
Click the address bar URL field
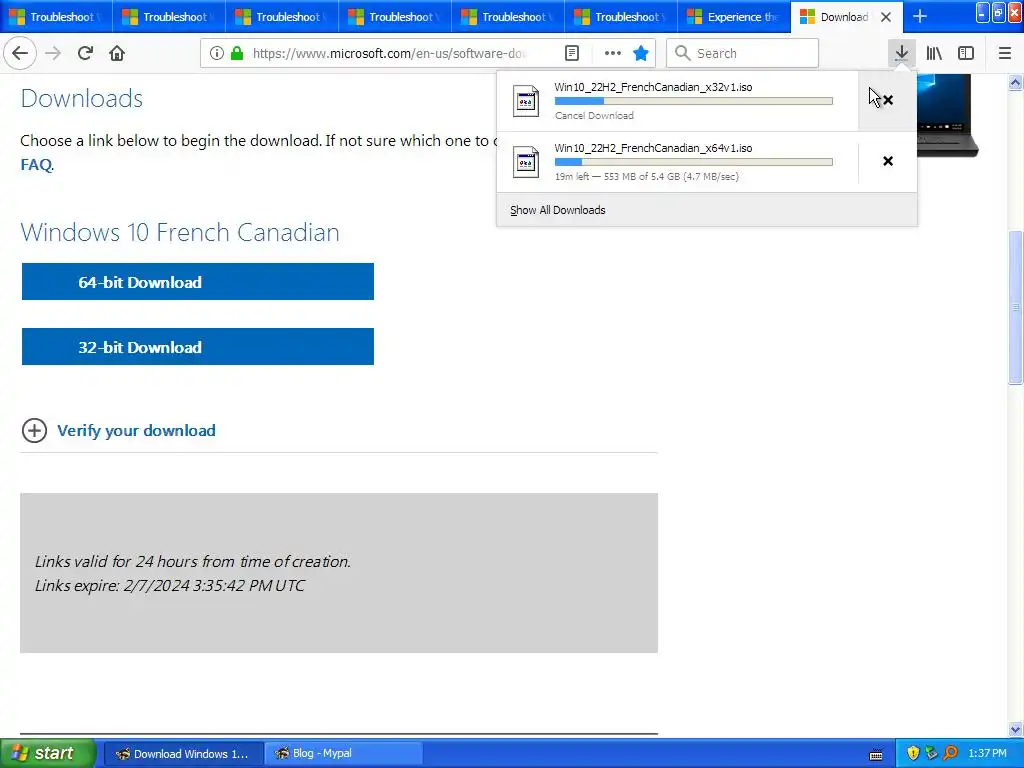(389, 54)
